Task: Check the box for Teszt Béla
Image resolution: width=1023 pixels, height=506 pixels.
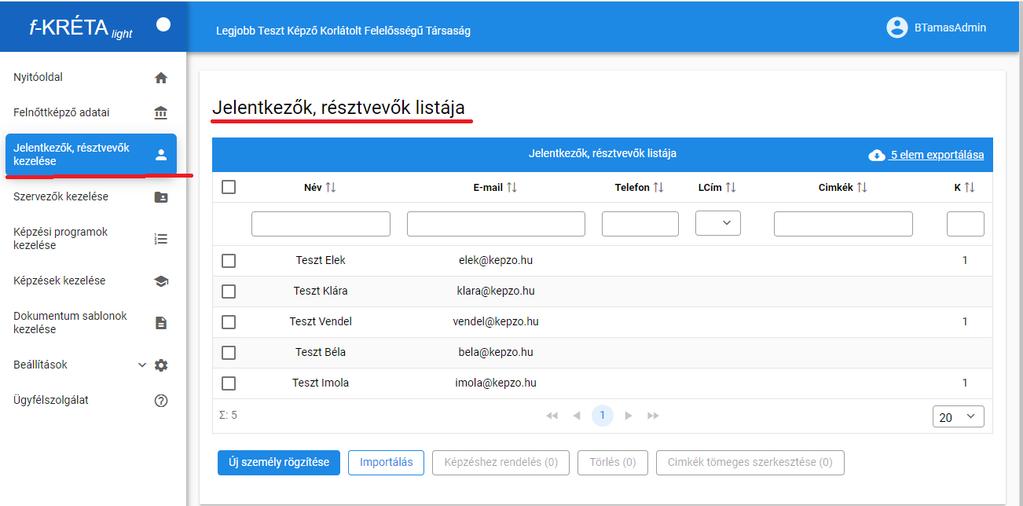Action: pyautogui.click(x=228, y=353)
